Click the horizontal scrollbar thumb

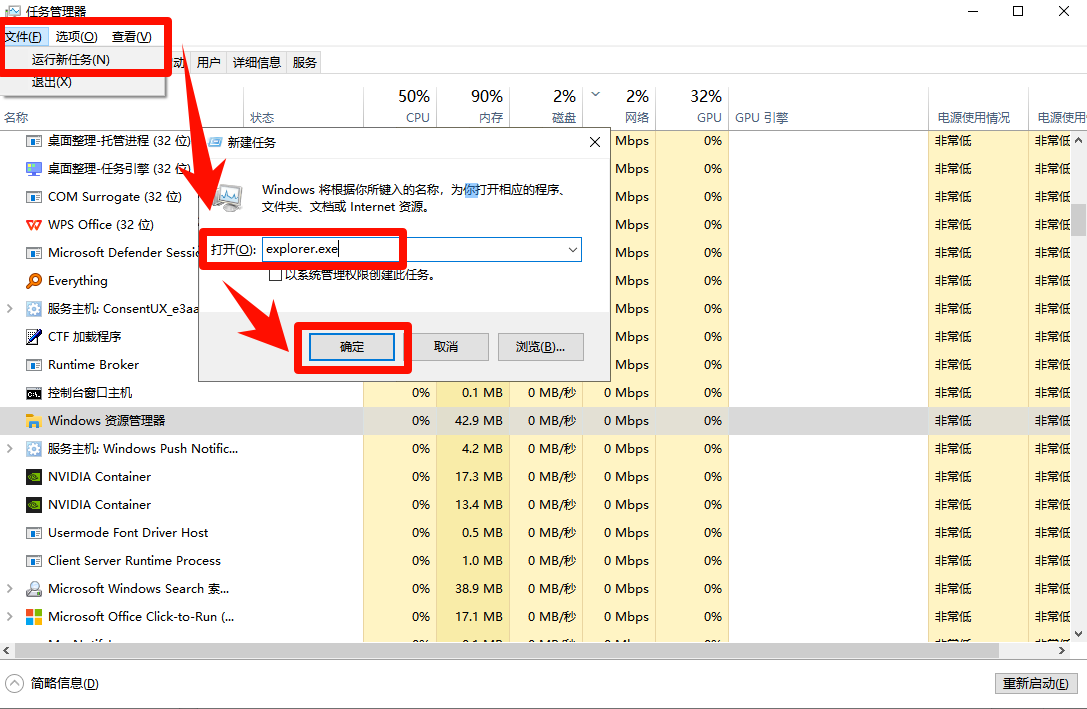pyautogui.click(x=507, y=651)
